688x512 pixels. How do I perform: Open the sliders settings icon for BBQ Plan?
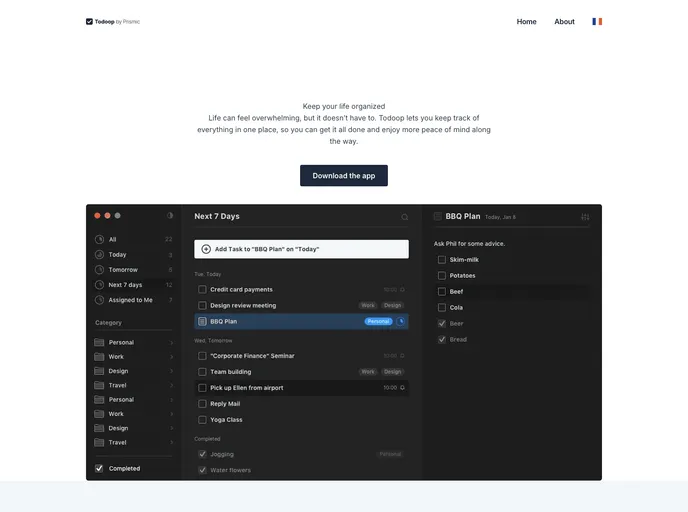coord(585,217)
